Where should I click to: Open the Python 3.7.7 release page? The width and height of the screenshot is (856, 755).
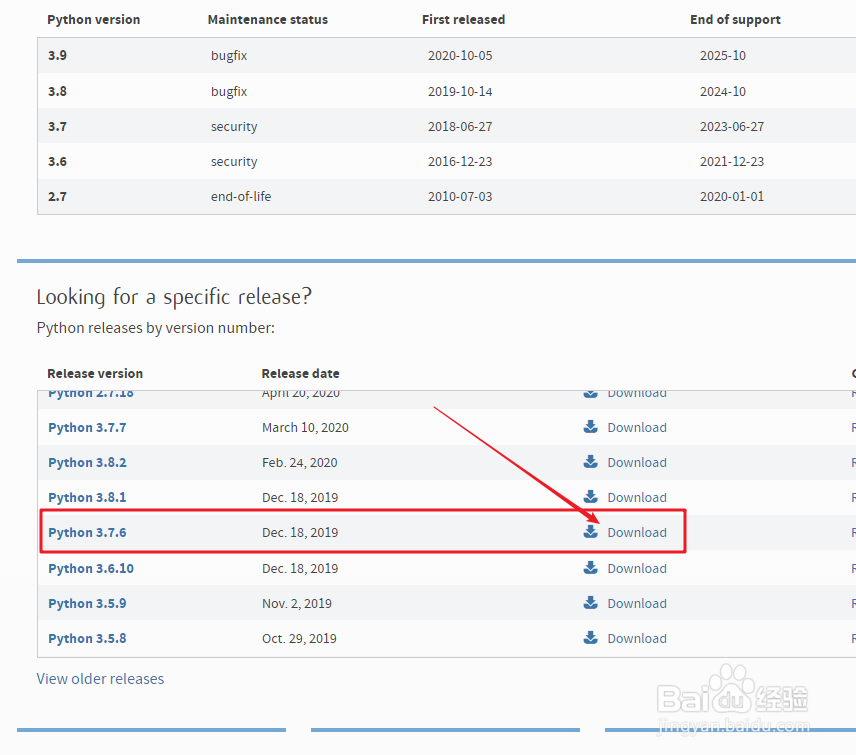click(x=87, y=427)
